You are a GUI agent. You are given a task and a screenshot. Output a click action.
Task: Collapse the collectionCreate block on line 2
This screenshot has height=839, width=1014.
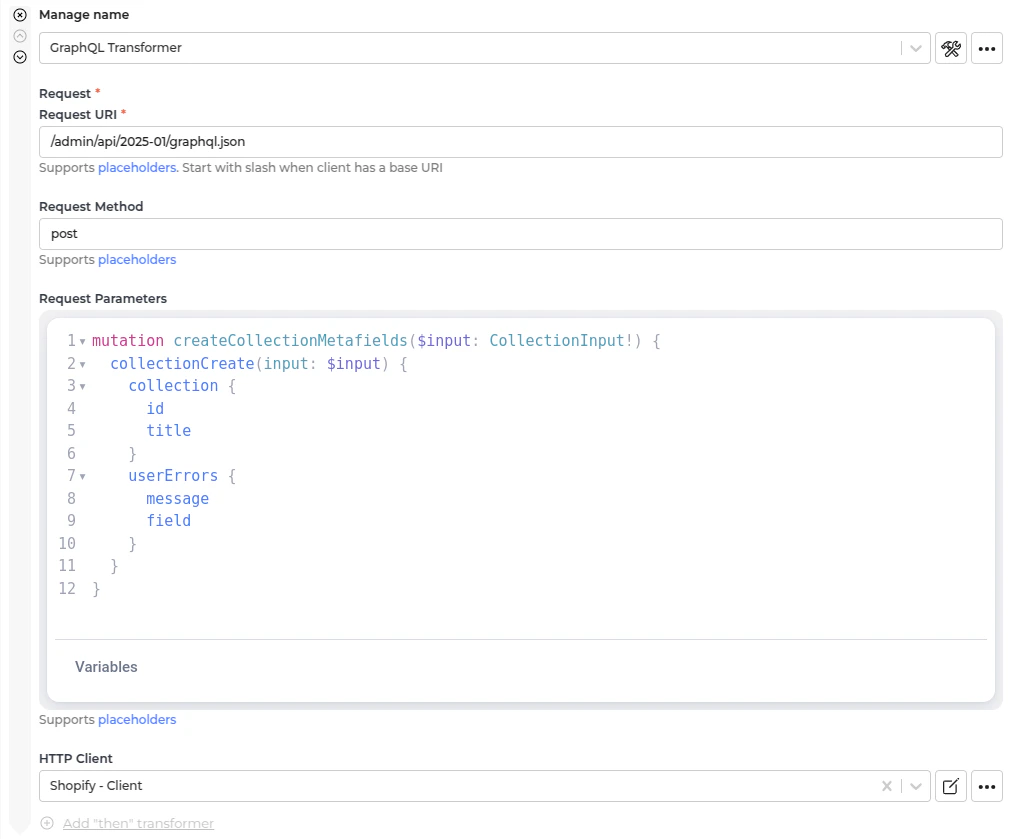pyautogui.click(x=83, y=364)
